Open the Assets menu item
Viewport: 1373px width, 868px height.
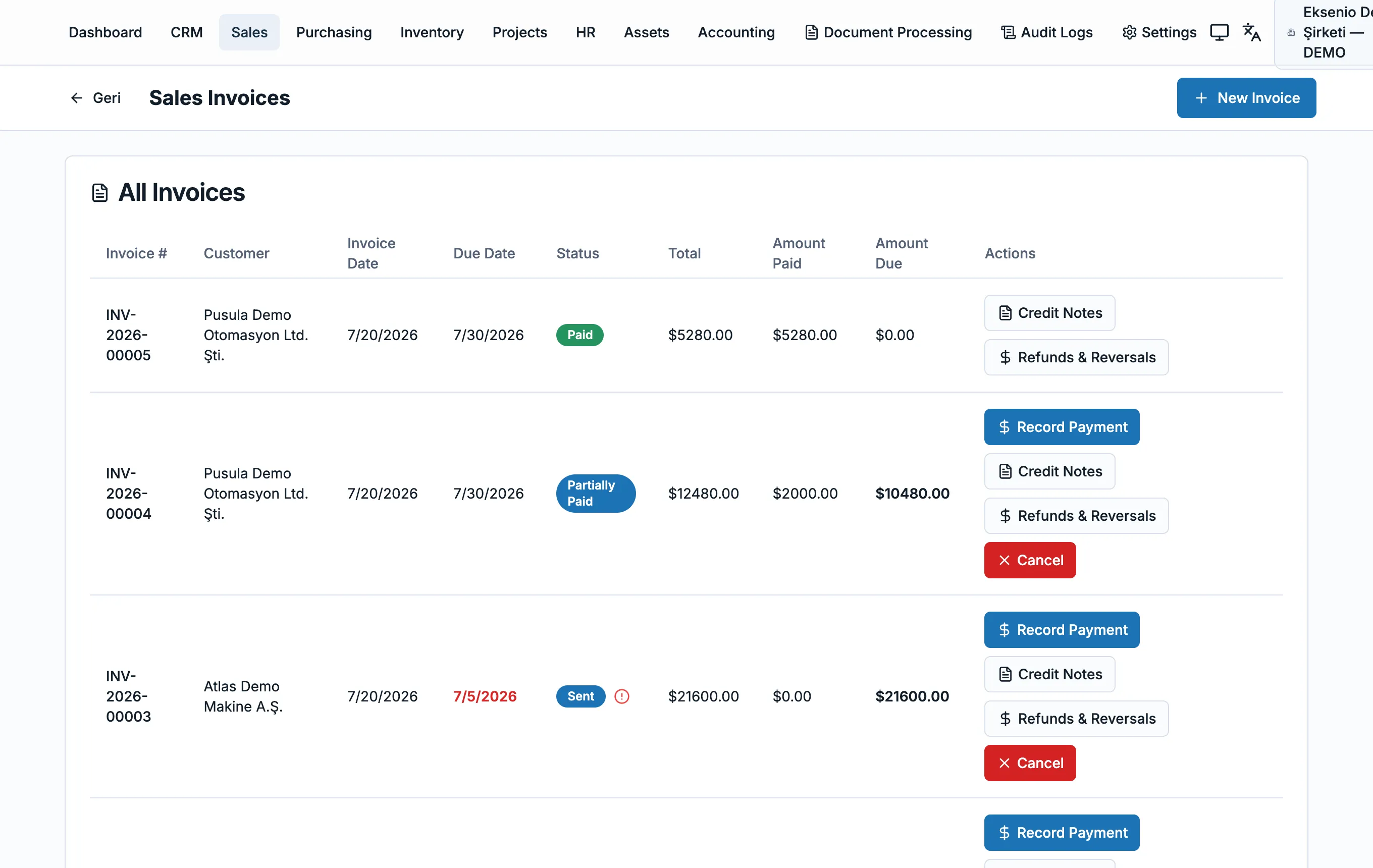(646, 32)
